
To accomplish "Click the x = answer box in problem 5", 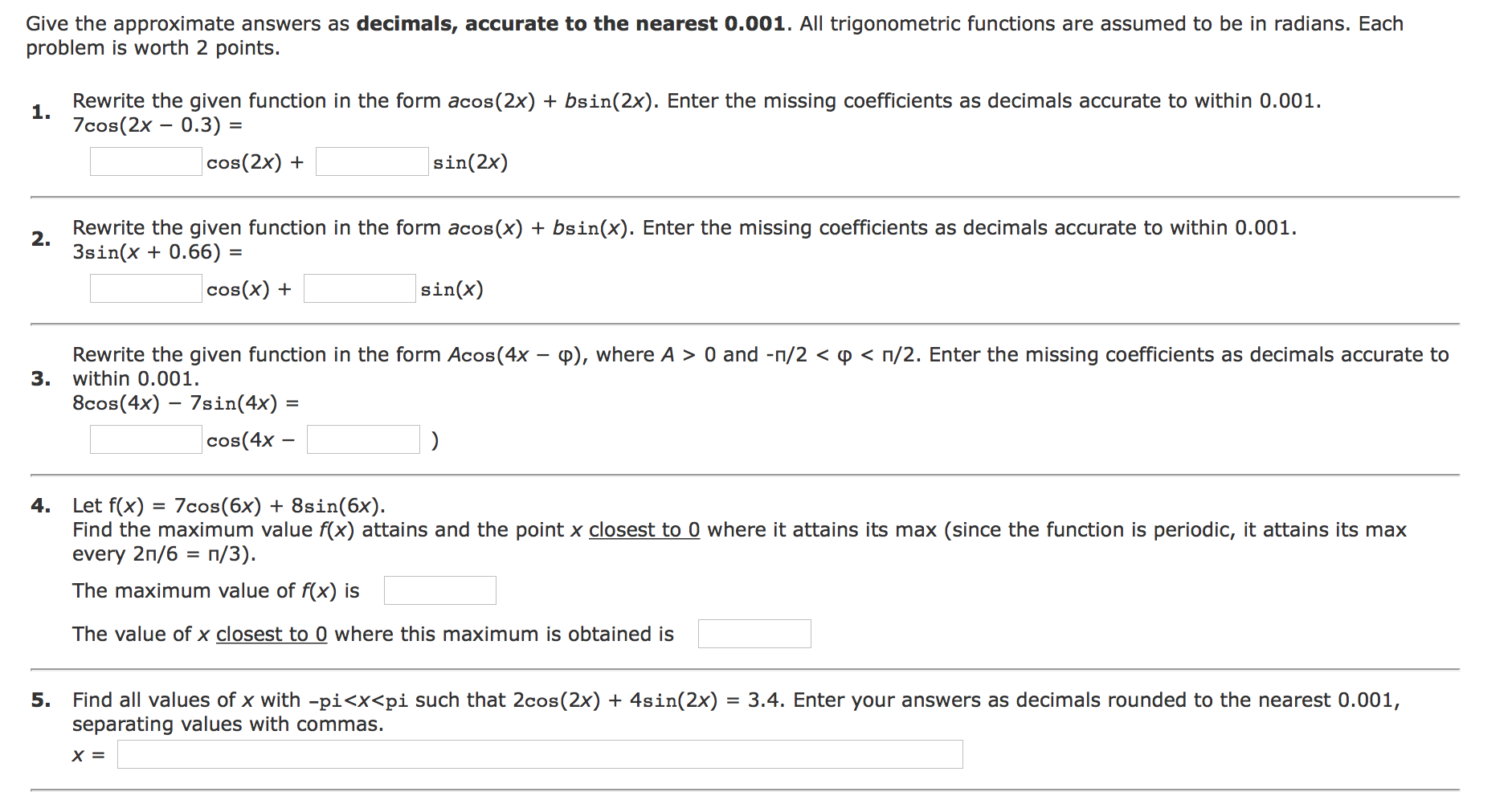I will tap(540, 754).
